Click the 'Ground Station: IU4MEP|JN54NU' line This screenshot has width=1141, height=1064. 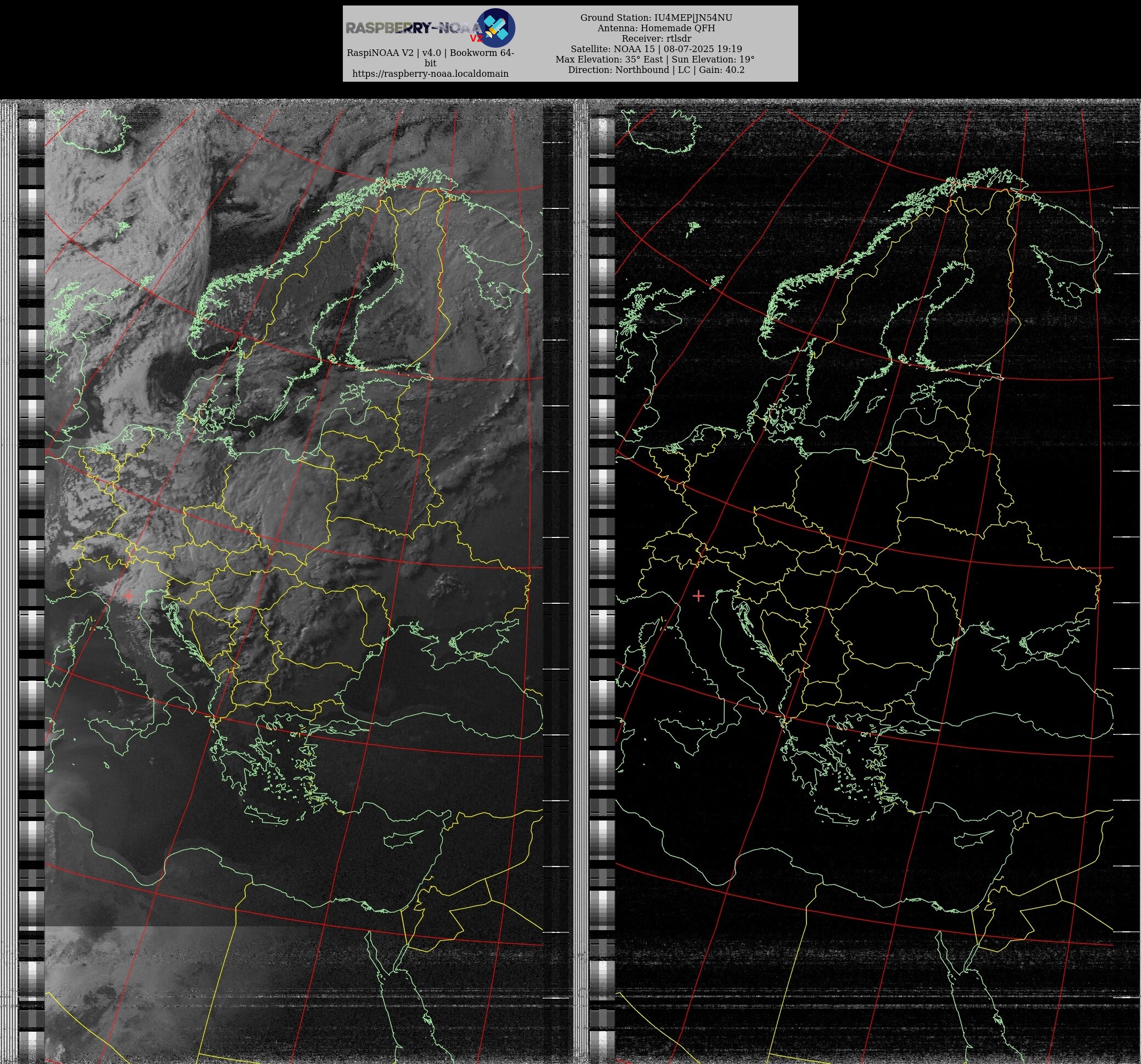[x=656, y=18]
